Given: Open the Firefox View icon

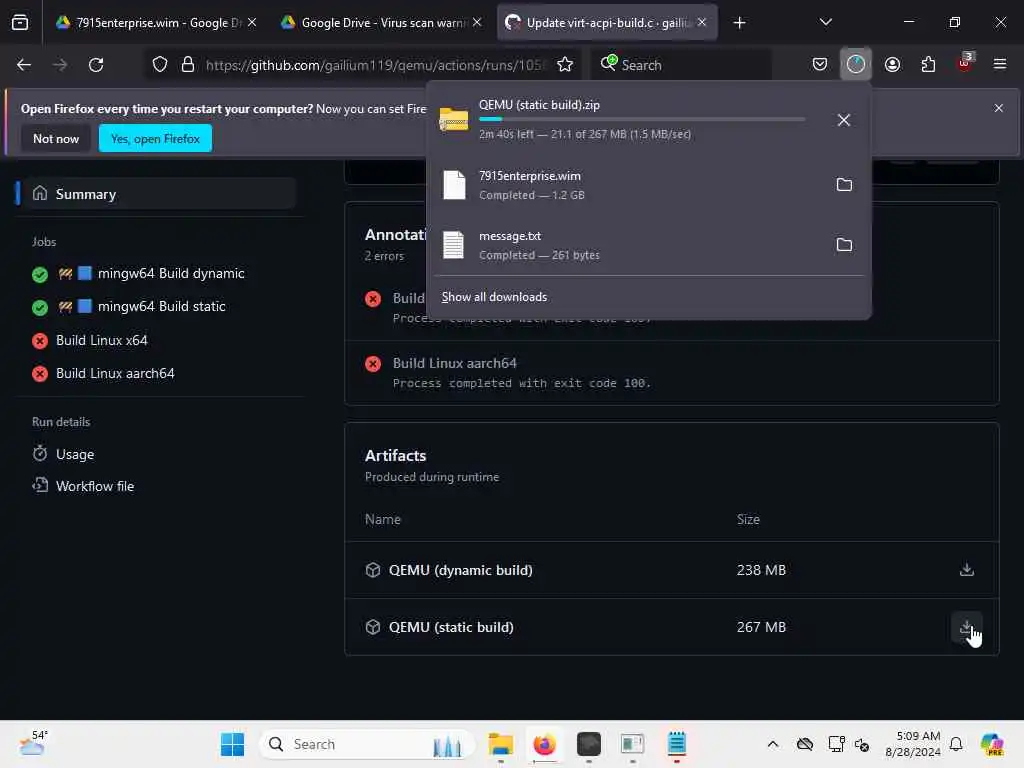Looking at the screenshot, I should (x=20, y=23).
